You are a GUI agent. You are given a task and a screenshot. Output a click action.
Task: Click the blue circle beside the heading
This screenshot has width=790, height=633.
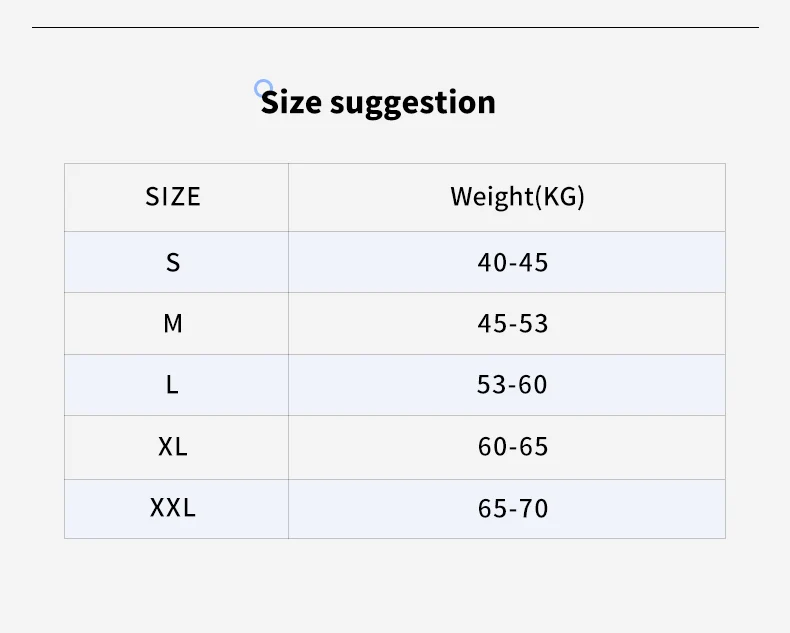(x=263, y=88)
